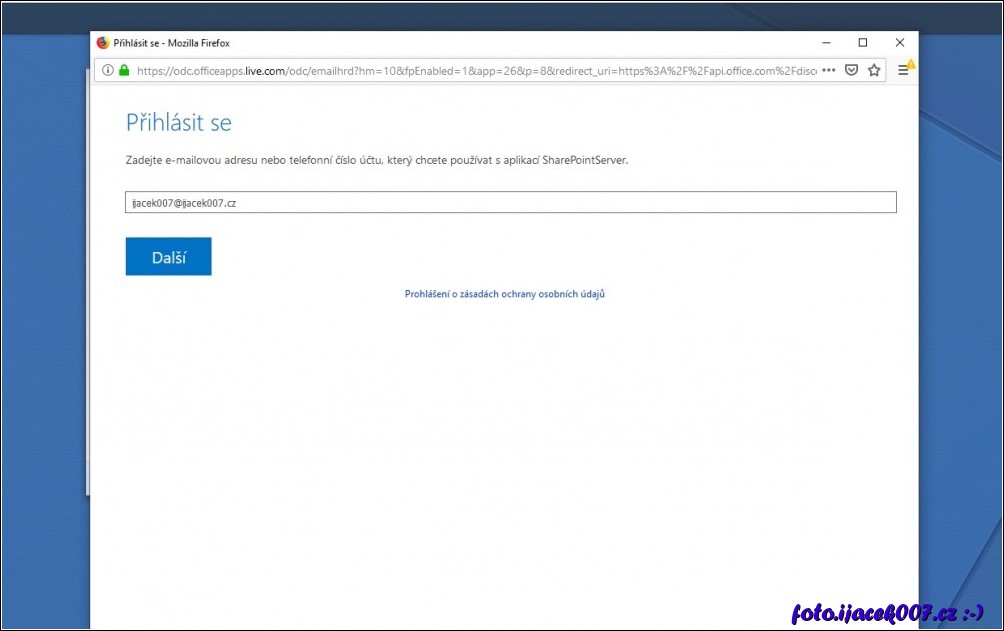Click the email field containing jjacek007@jjacek007.cz
1004x631 pixels.
point(510,203)
